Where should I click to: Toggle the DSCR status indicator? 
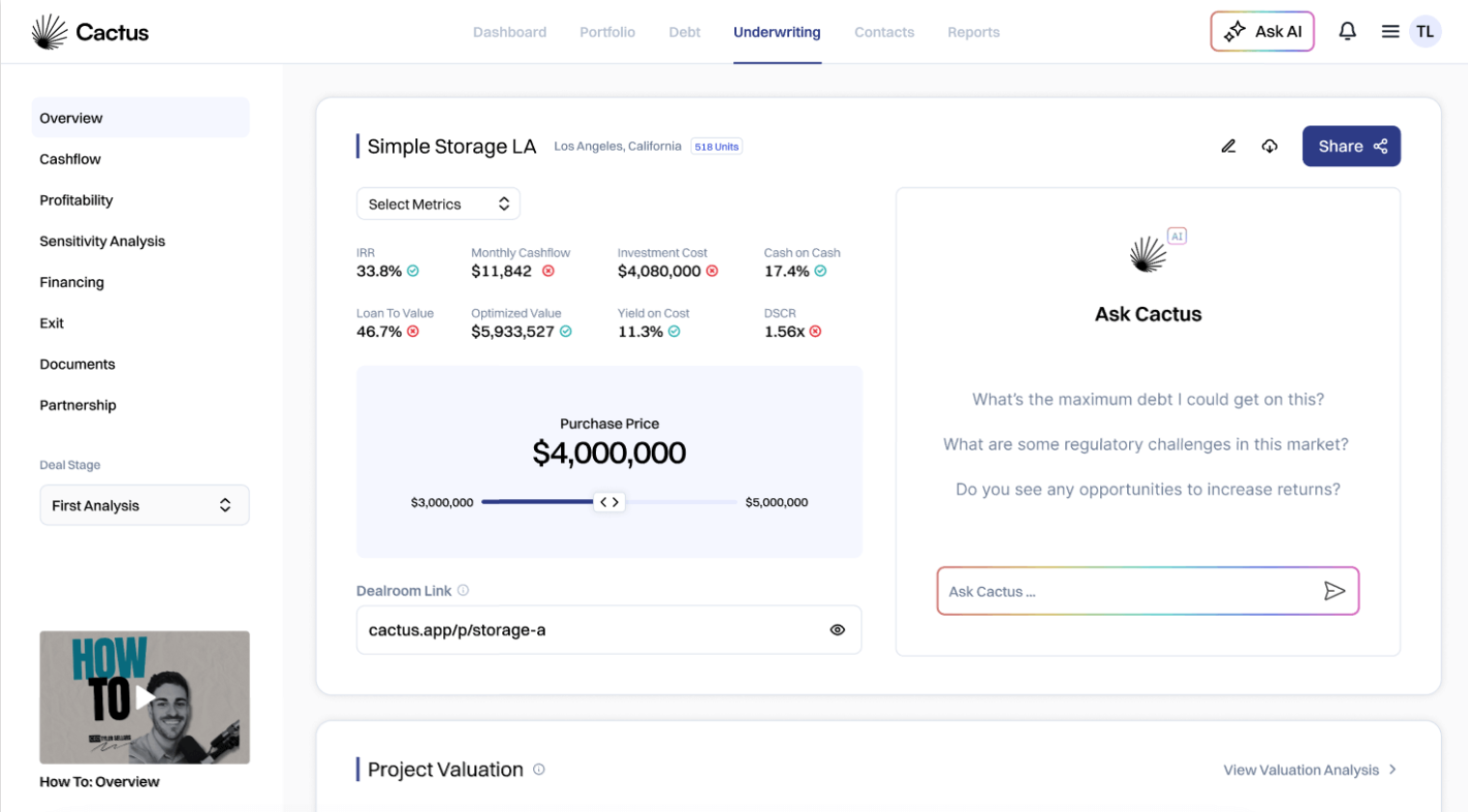[x=815, y=331]
